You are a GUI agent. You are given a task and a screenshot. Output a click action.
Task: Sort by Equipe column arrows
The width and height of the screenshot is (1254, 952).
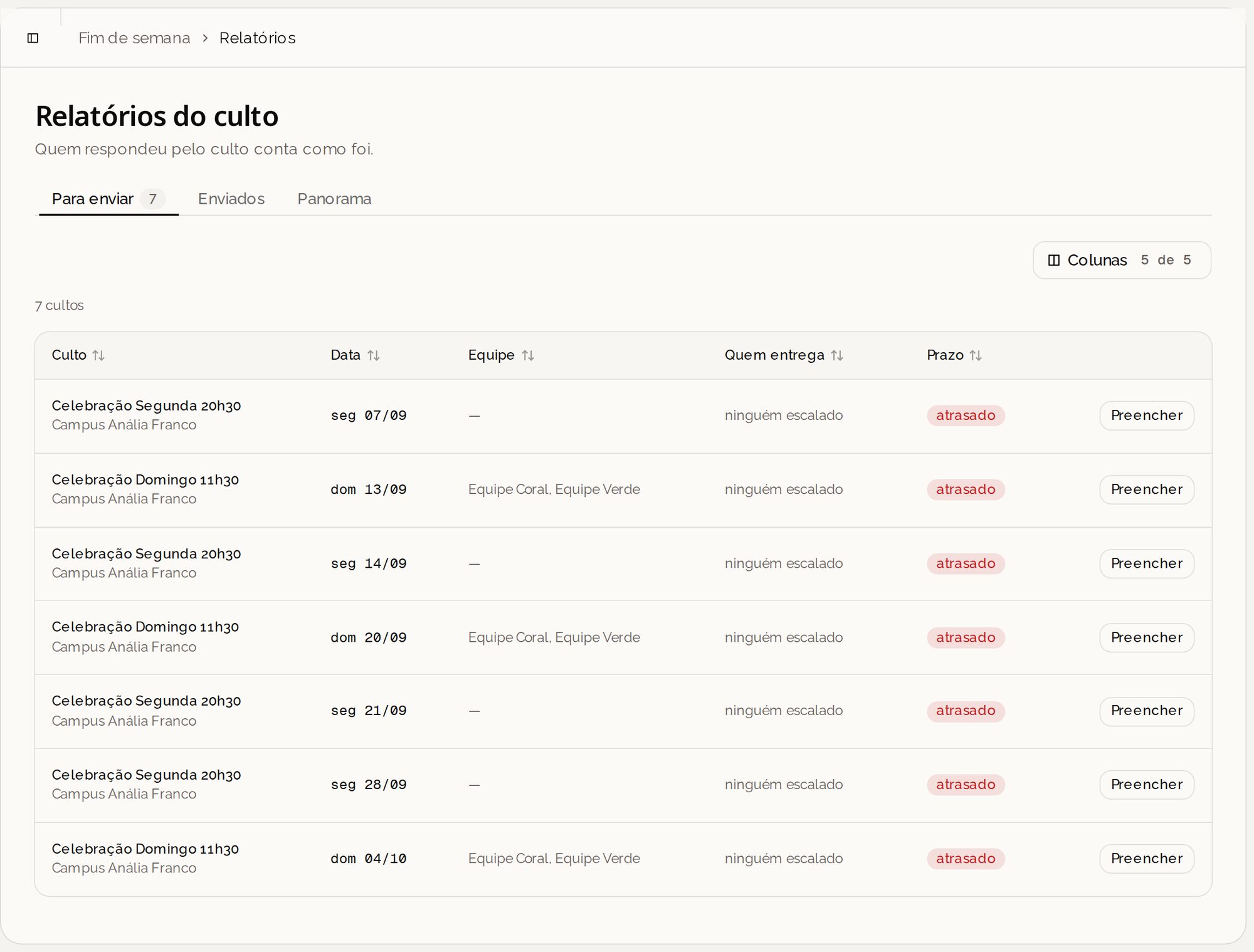(x=528, y=355)
